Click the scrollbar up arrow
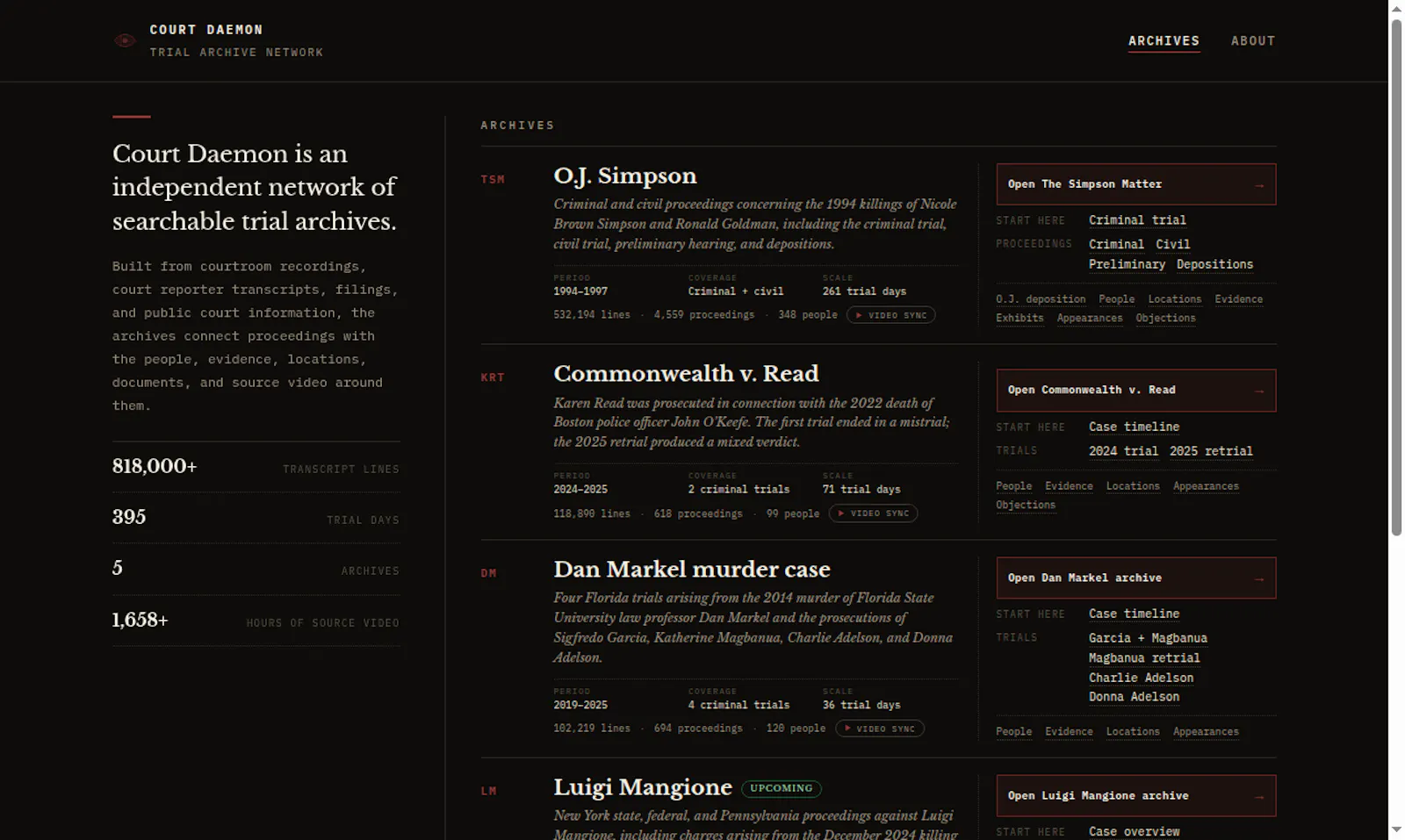This screenshot has height=840, width=1405. (1396, 8)
